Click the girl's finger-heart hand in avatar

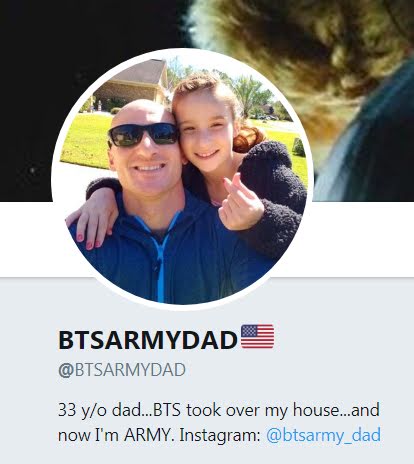coord(241,203)
